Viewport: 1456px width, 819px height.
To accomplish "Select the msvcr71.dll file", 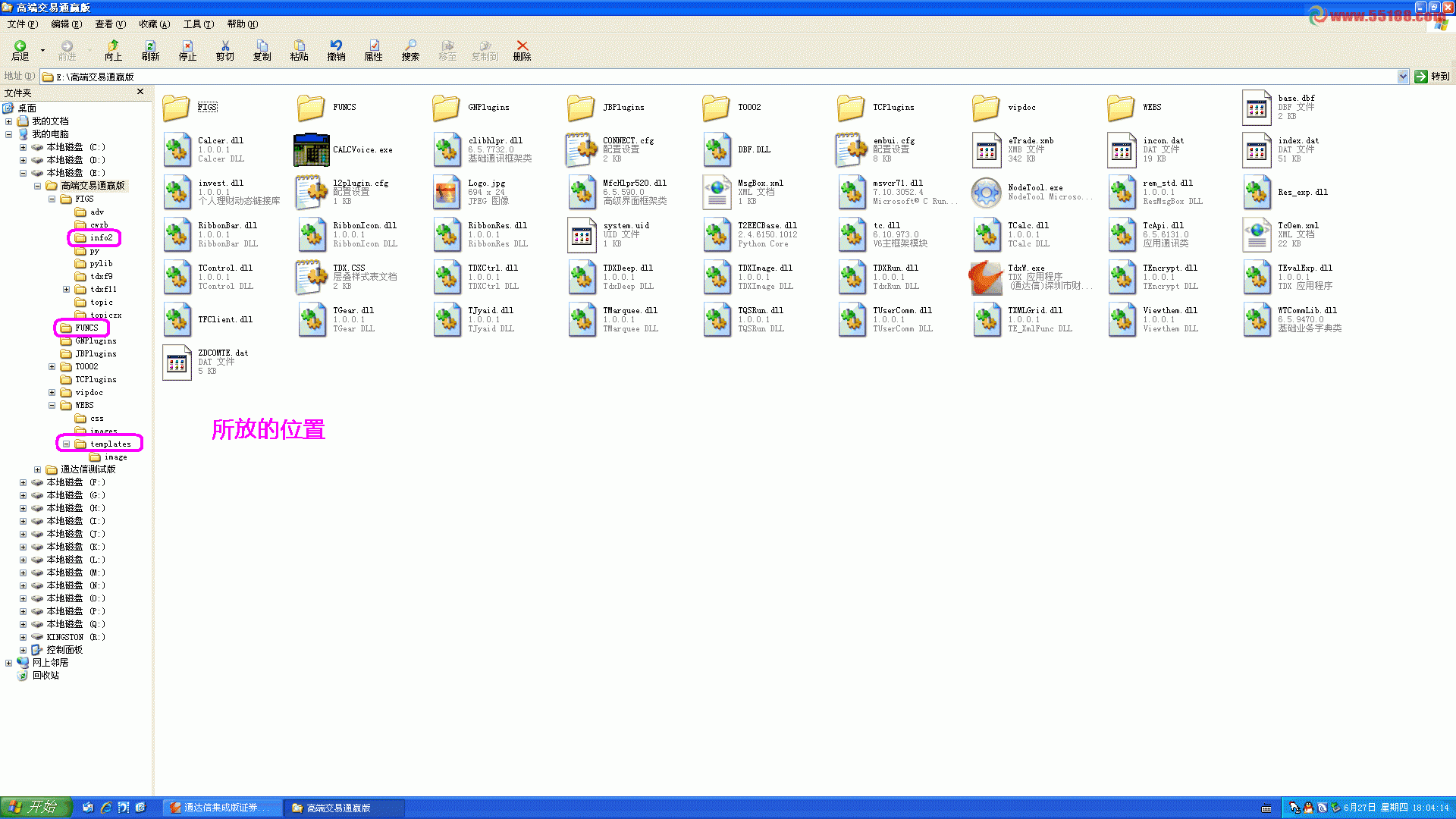I will pyautogui.click(x=851, y=192).
